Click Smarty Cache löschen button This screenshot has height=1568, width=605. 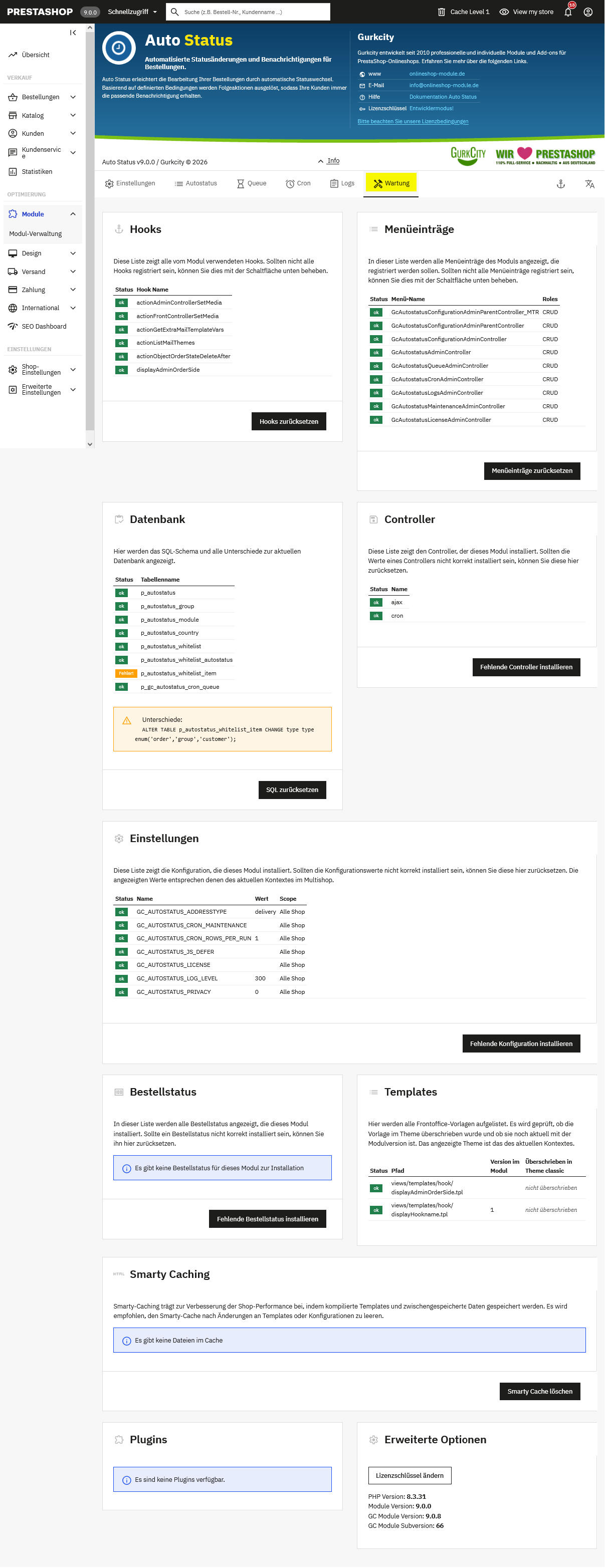coord(540,1392)
